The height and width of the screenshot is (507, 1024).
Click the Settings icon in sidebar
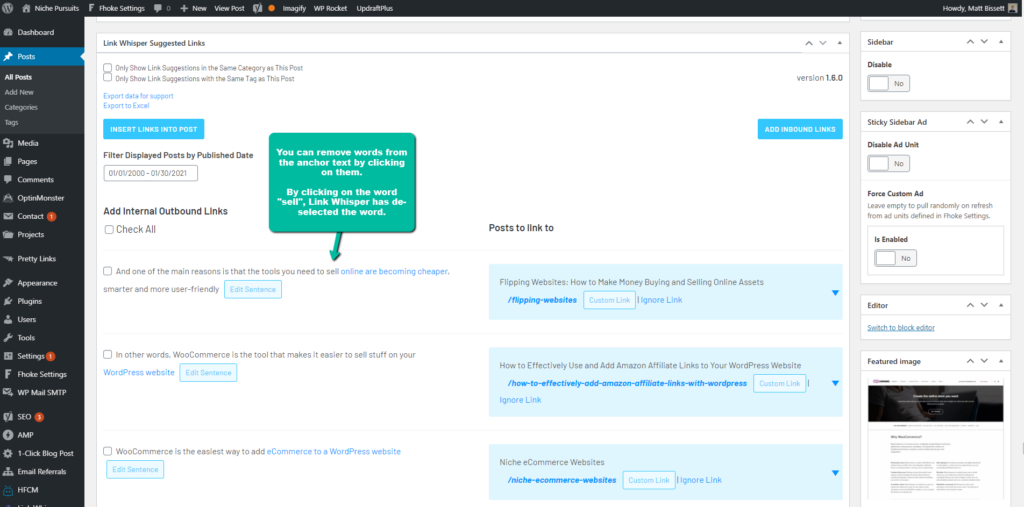click(x=8, y=356)
